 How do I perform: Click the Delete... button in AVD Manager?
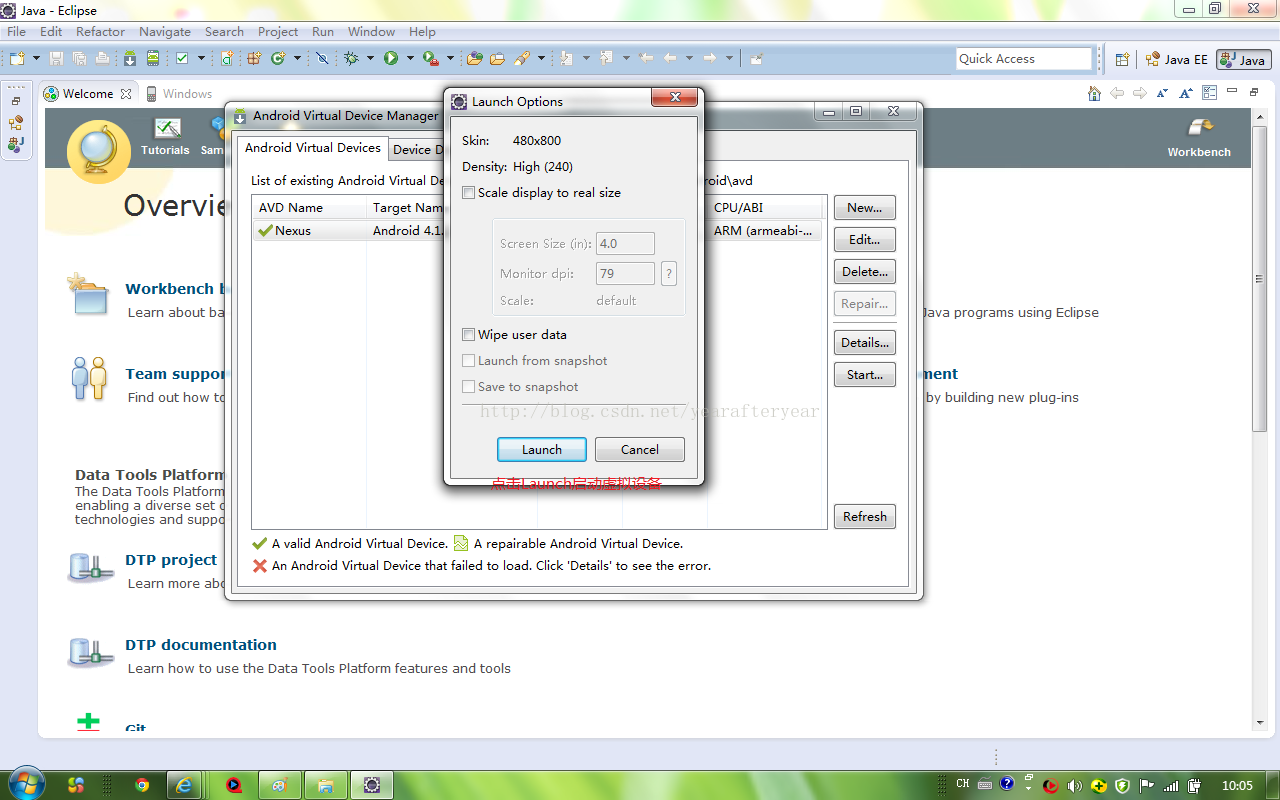coord(865,272)
